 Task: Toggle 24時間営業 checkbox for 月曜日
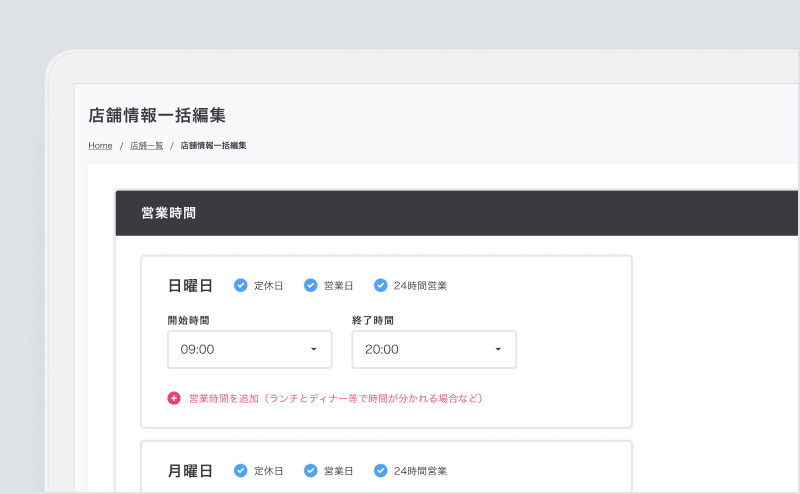point(380,471)
